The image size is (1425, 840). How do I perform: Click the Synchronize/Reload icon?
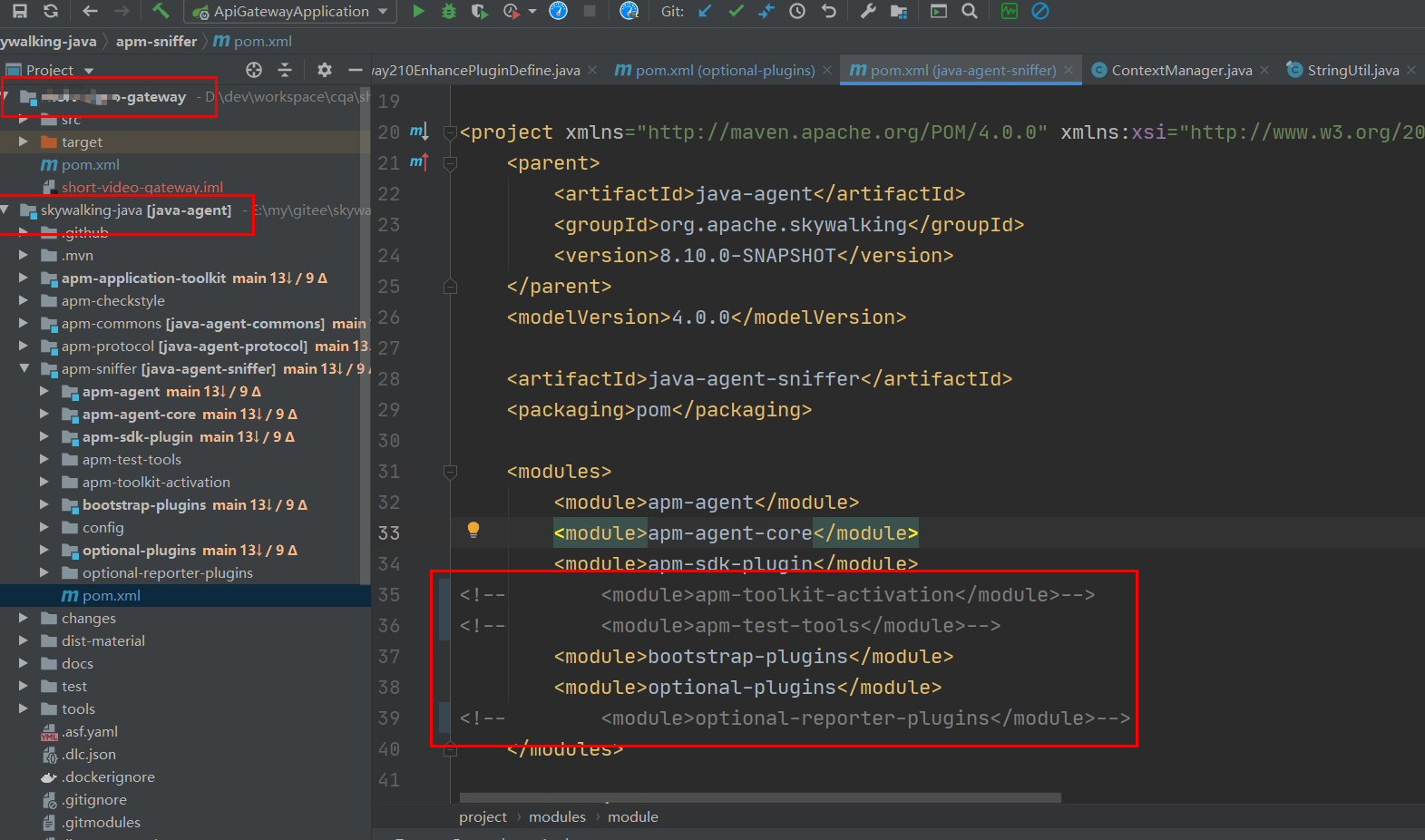(51, 11)
